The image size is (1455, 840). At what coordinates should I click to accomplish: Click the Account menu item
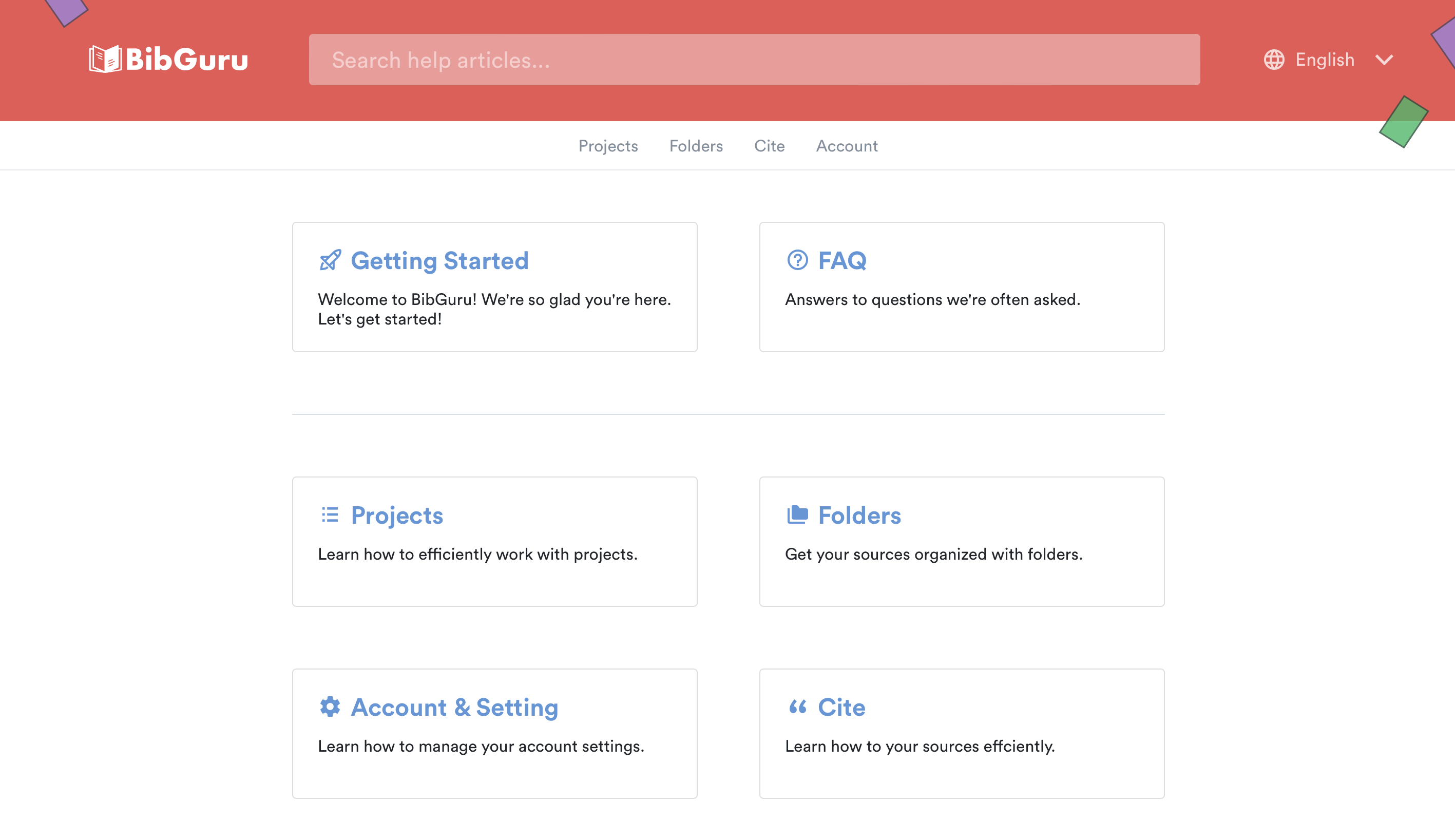click(846, 145)
